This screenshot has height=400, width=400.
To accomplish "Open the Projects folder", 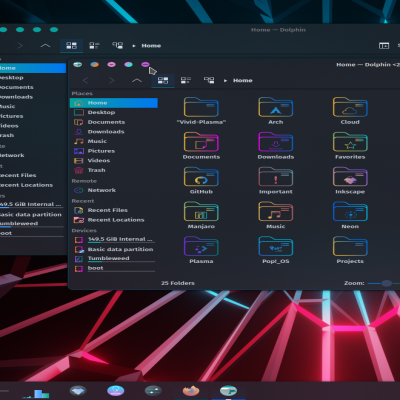I will 350,250.
